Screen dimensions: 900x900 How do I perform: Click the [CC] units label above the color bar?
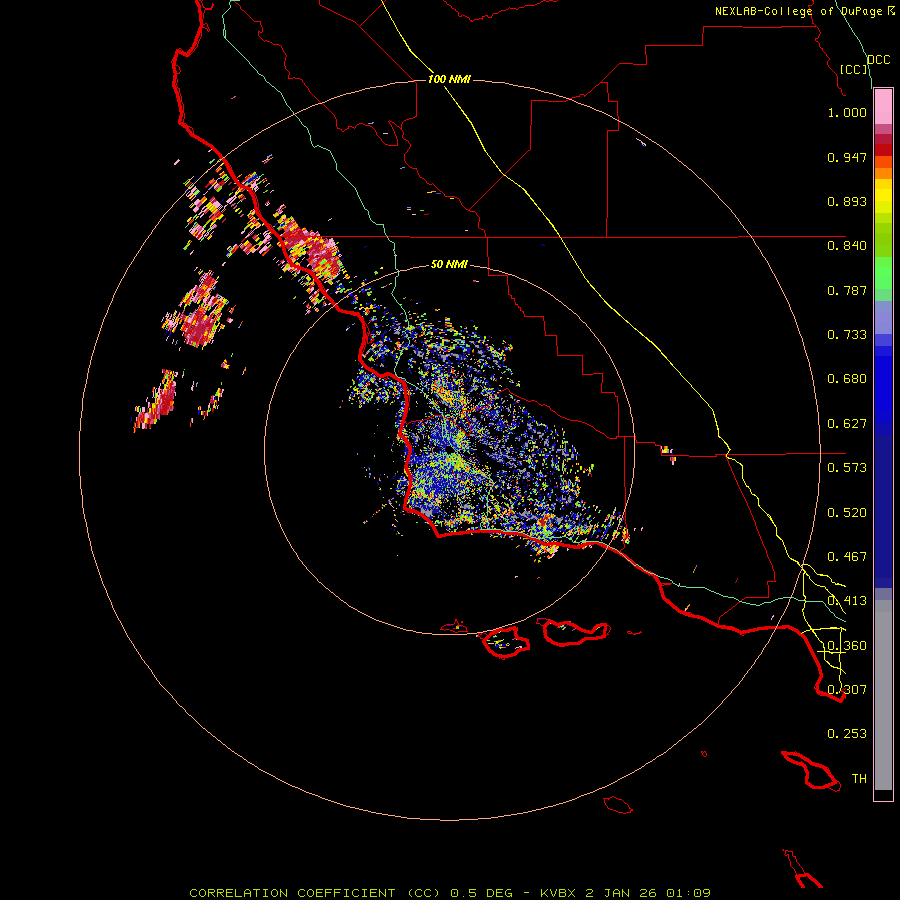pos(853,69)
